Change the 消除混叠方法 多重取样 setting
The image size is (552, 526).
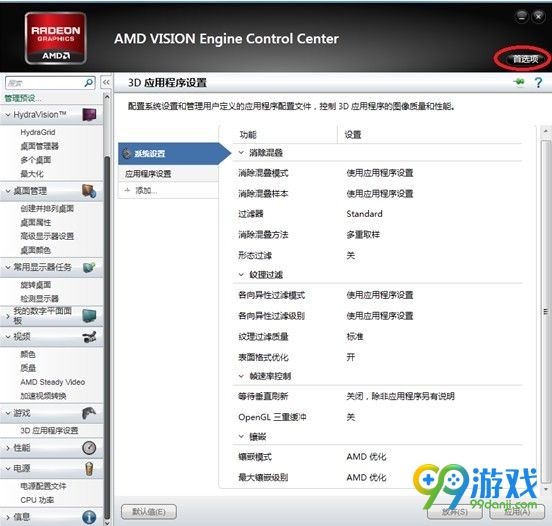[x=363, y=234]
